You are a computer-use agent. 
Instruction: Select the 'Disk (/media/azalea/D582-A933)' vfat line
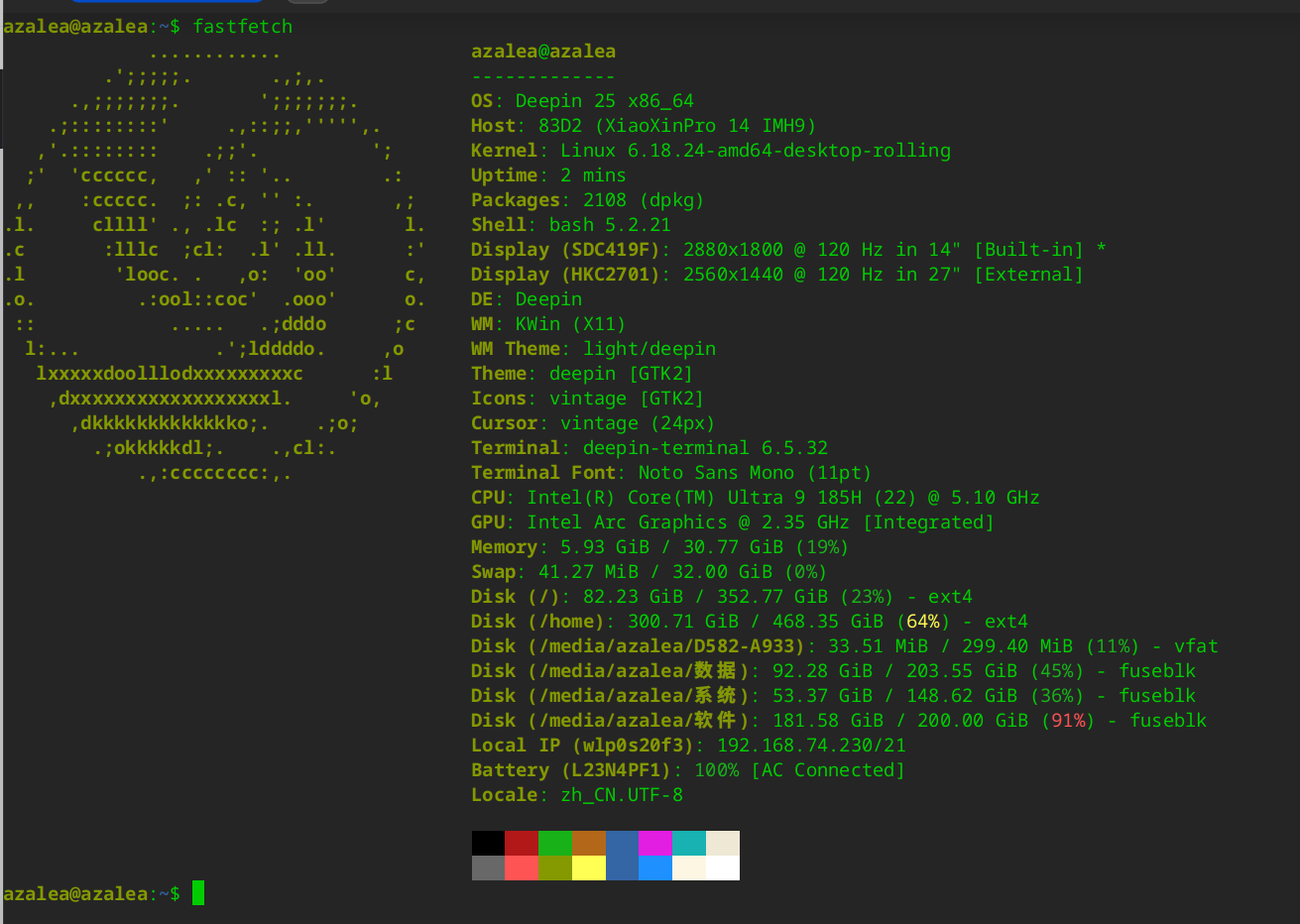(x=845, y=646)
